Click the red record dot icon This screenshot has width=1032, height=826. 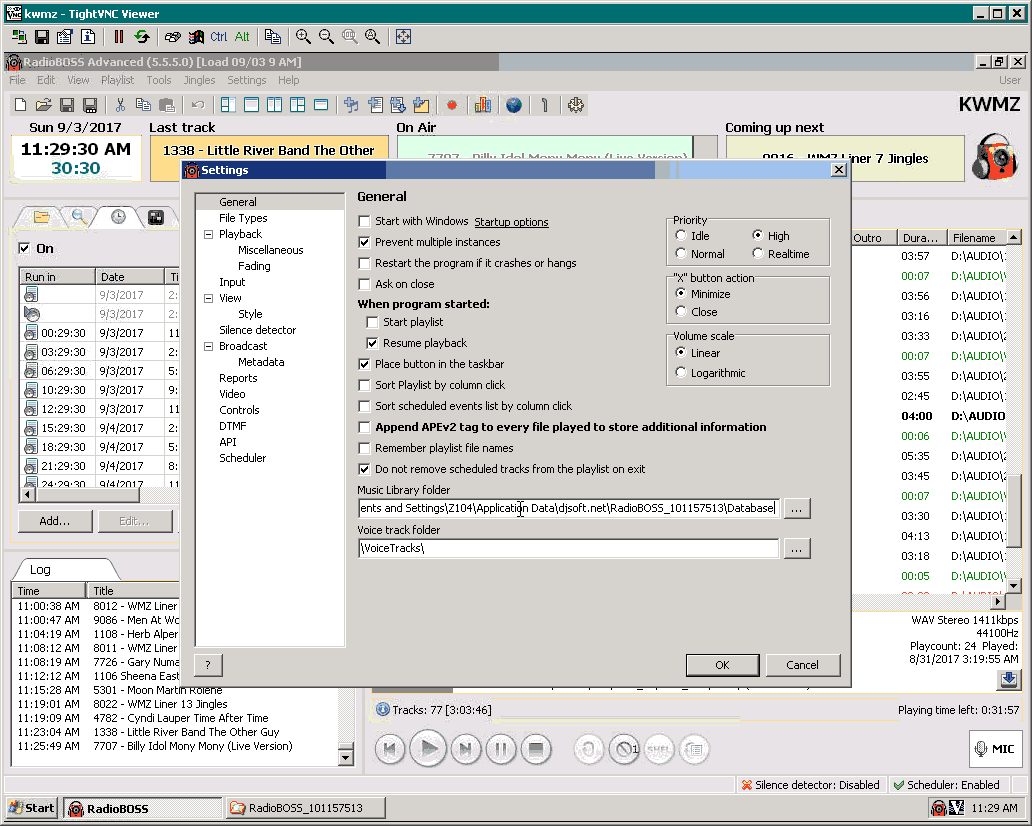(452, 105)
